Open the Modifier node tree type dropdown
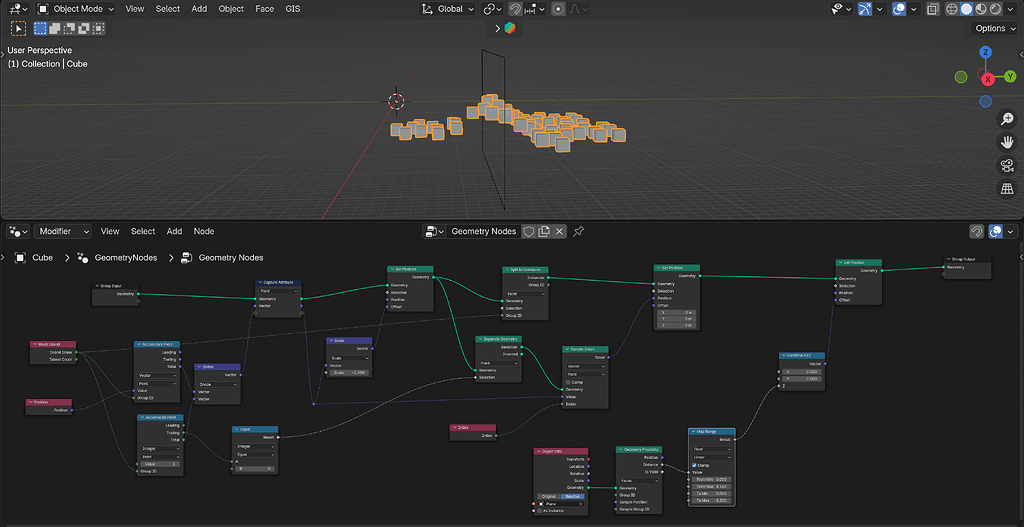 [63, 231]
